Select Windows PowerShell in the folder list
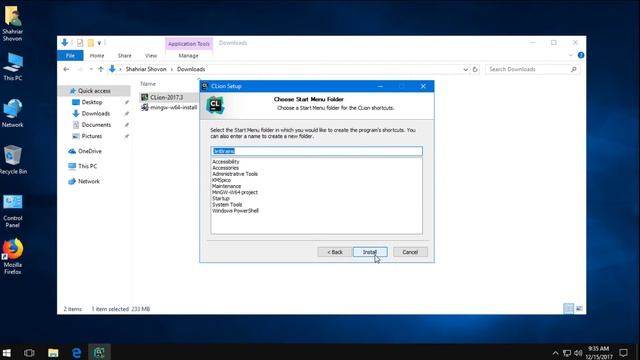Viewport: 640px width, 360px height. point(235,211)
